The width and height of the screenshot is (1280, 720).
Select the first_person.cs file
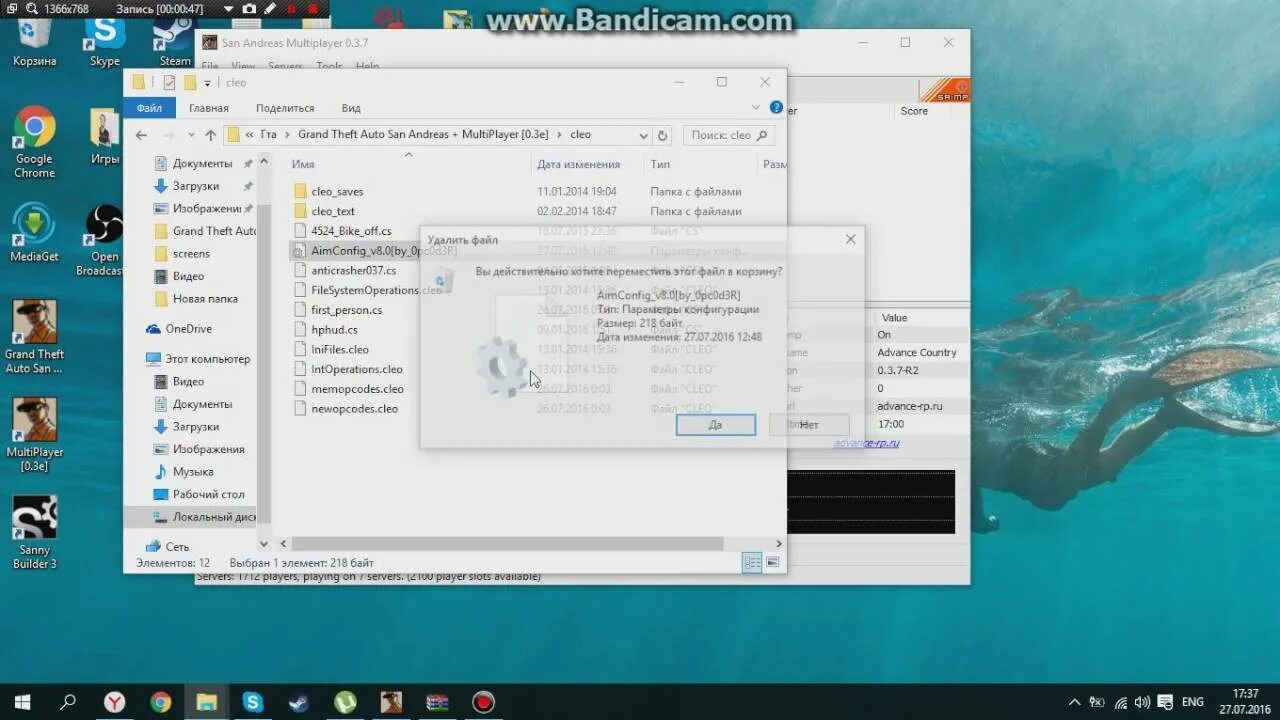pyautogui.click(x=346, y=310)
